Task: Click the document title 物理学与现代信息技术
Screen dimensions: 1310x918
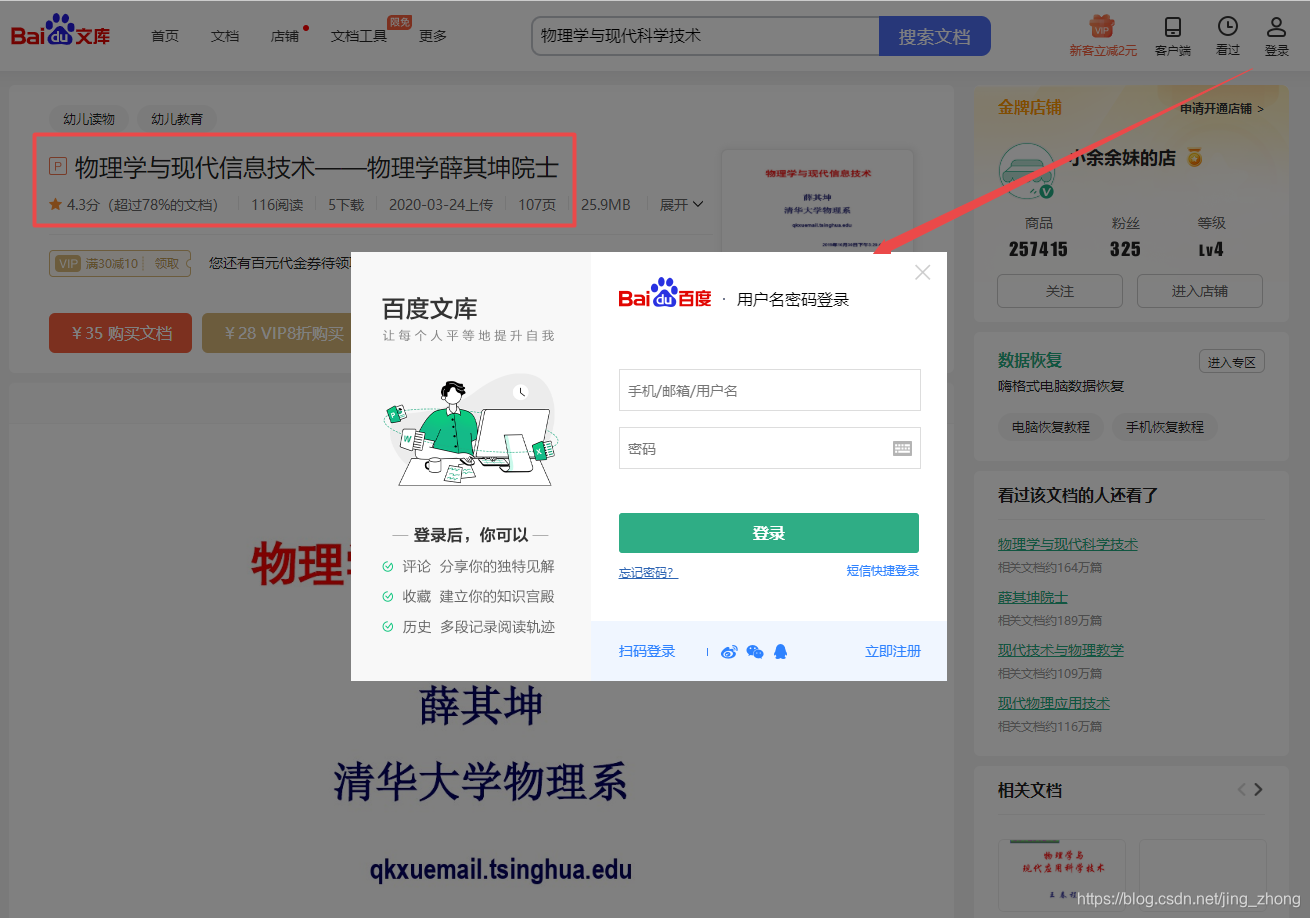Action: point(316,167)
